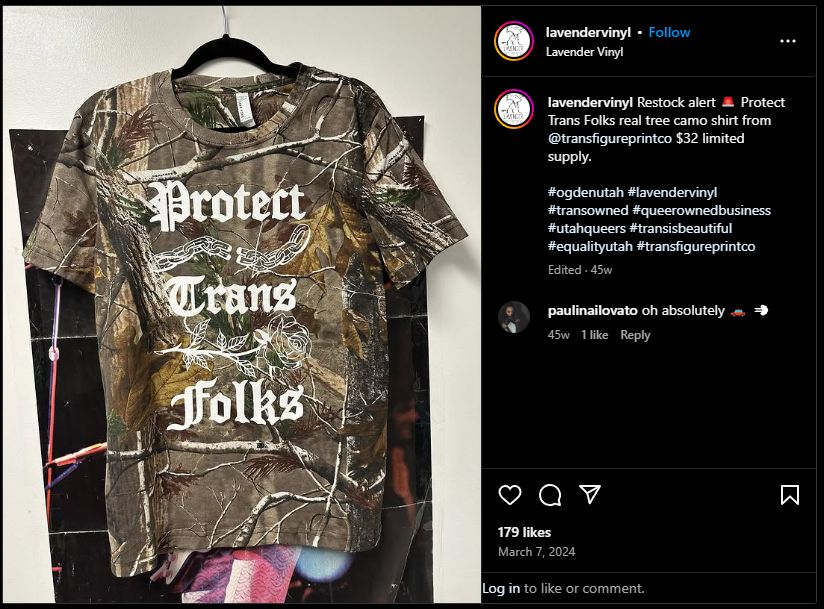Like the post with the heart icon
824x609 pixels.
(x=509, y=495)
